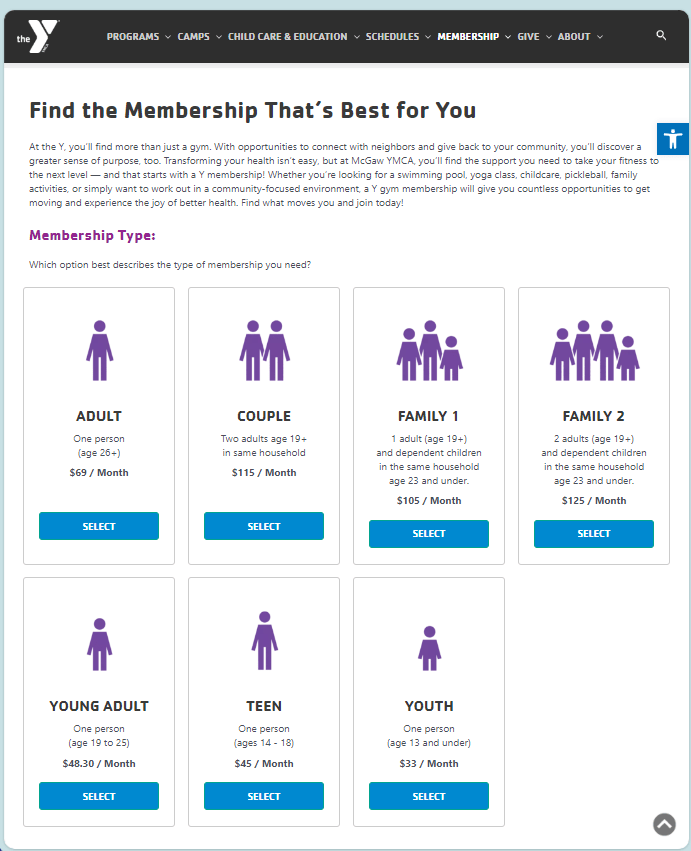Open the Child Care & Education dropdown

[x=292, y=37]
